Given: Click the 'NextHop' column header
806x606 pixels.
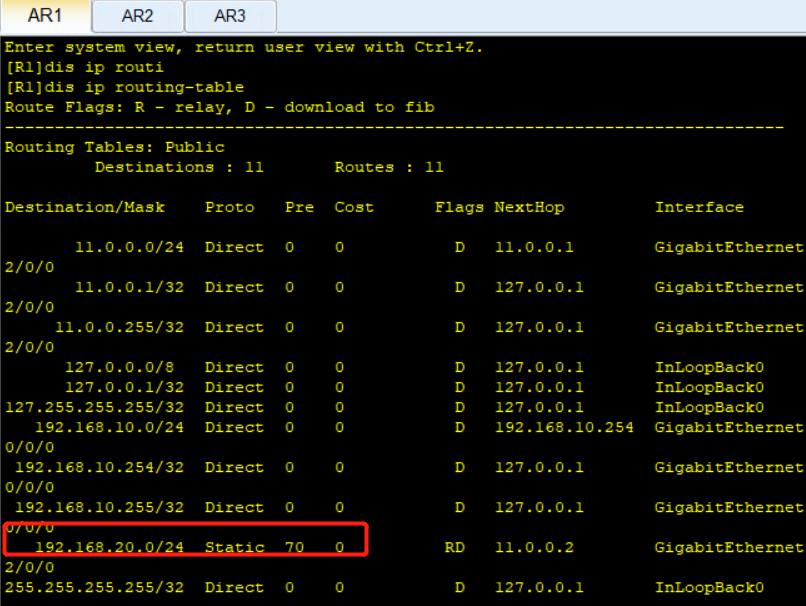Looking at the screenshot, I should [x=529, y=208].
